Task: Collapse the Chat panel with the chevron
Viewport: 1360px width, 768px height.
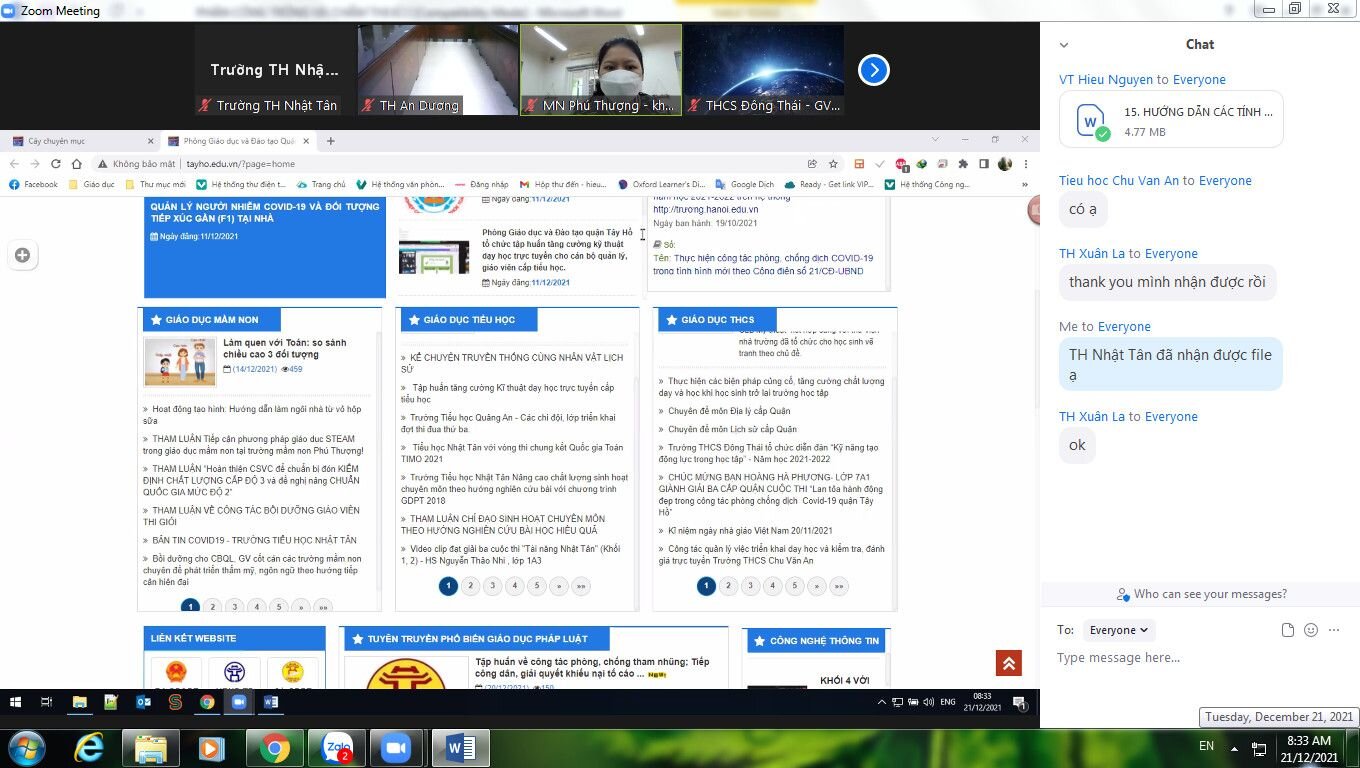Action: click(1063, 44)
